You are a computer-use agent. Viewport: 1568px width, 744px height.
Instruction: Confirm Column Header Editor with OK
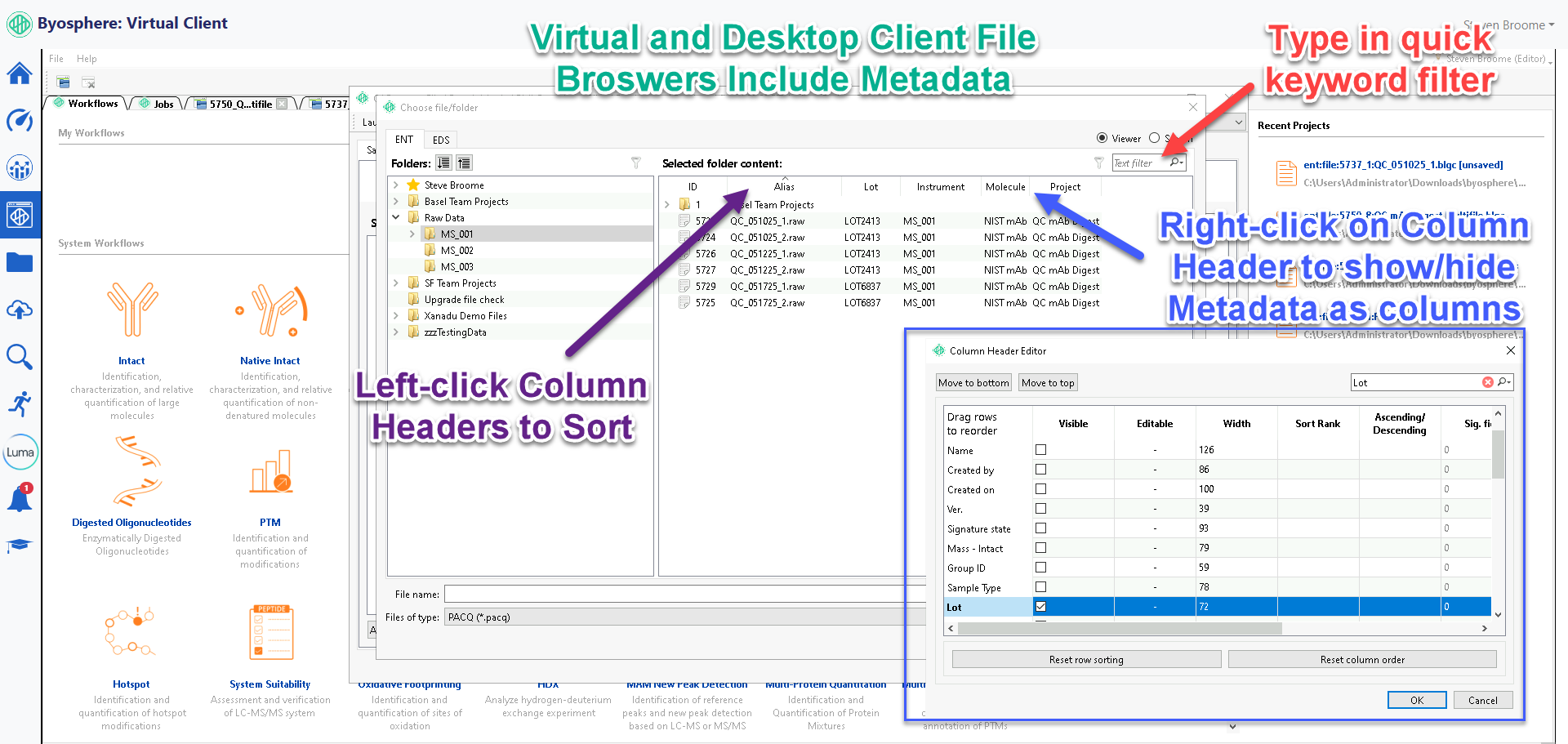1417,700
